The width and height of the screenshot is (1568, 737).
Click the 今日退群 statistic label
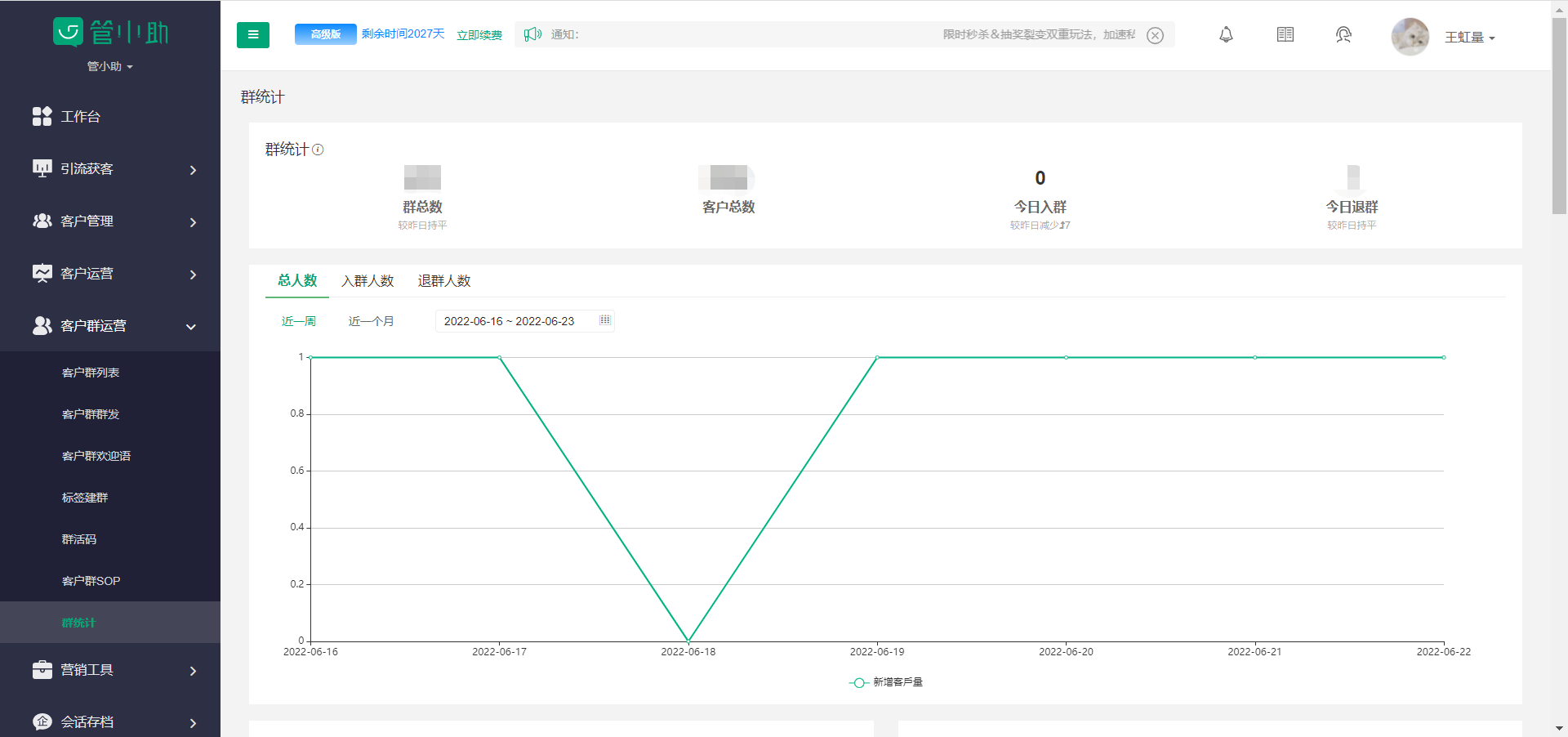[x=1352, y=207]
